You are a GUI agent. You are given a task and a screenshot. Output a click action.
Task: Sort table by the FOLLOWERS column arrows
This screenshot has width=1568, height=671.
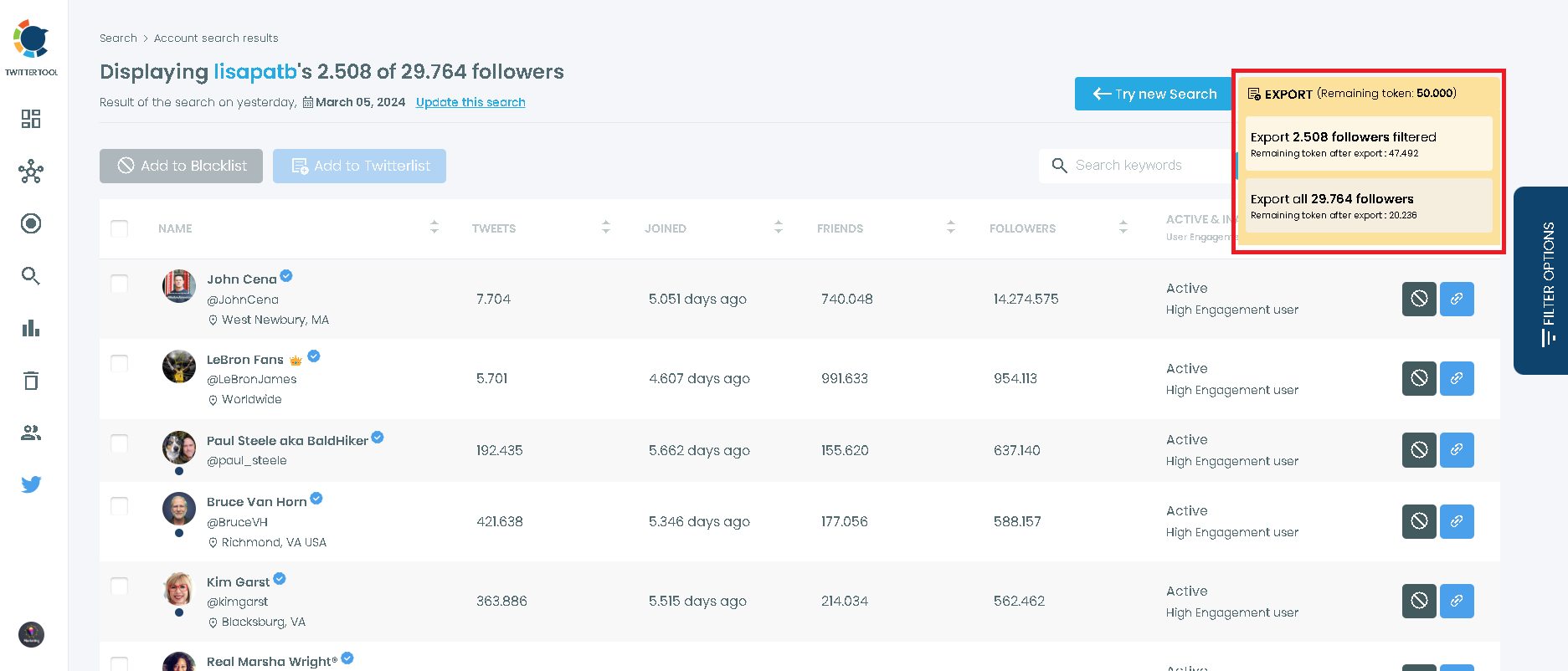pos(1123,227)
